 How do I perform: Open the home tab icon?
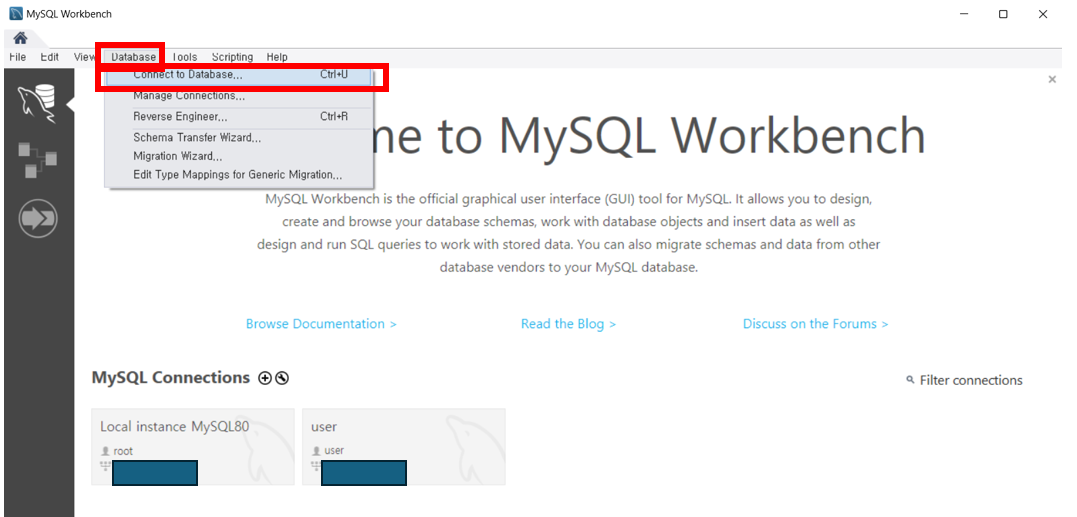pos(20,38)
